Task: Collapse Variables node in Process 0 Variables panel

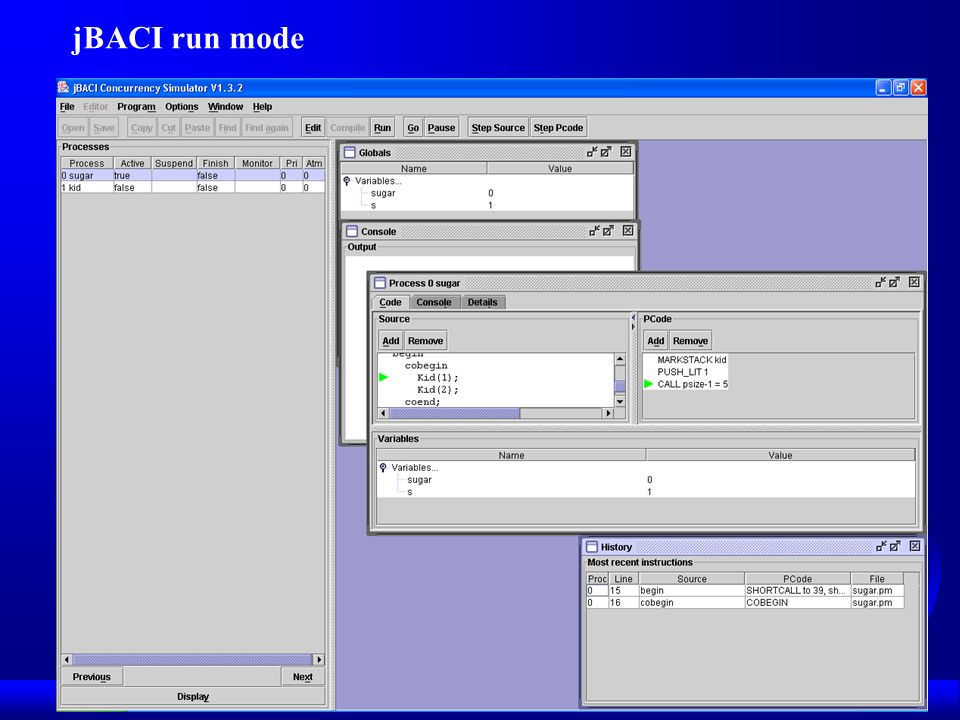Action: (383, 467)
